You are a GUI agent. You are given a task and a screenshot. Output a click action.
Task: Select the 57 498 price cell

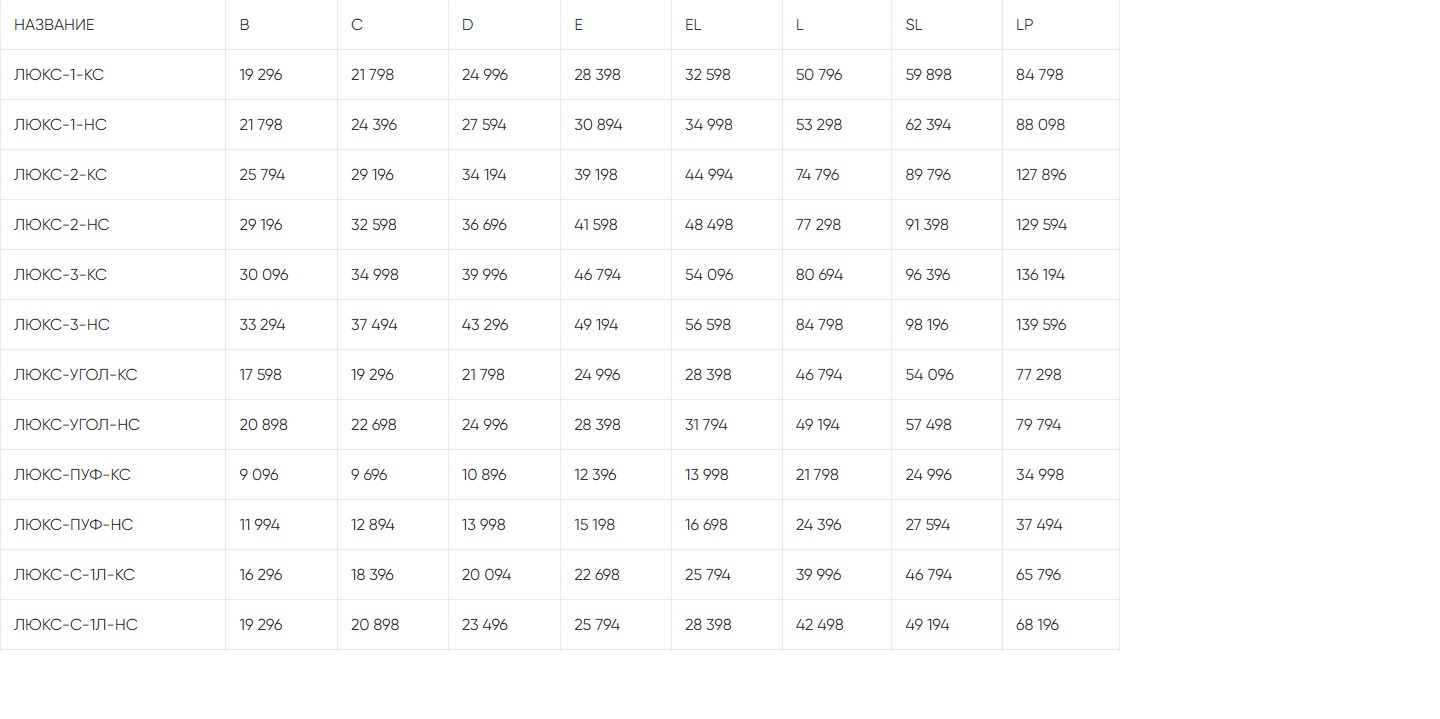click(928, 425)
